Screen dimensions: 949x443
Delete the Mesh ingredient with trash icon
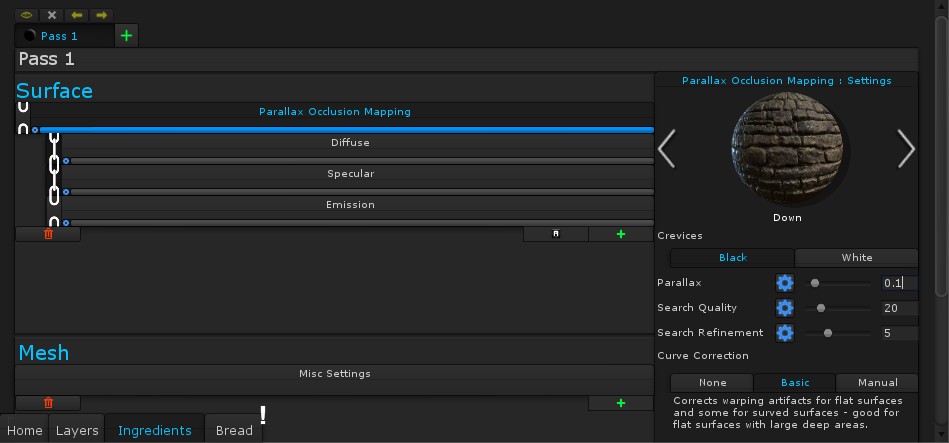[x=48, y=403]
